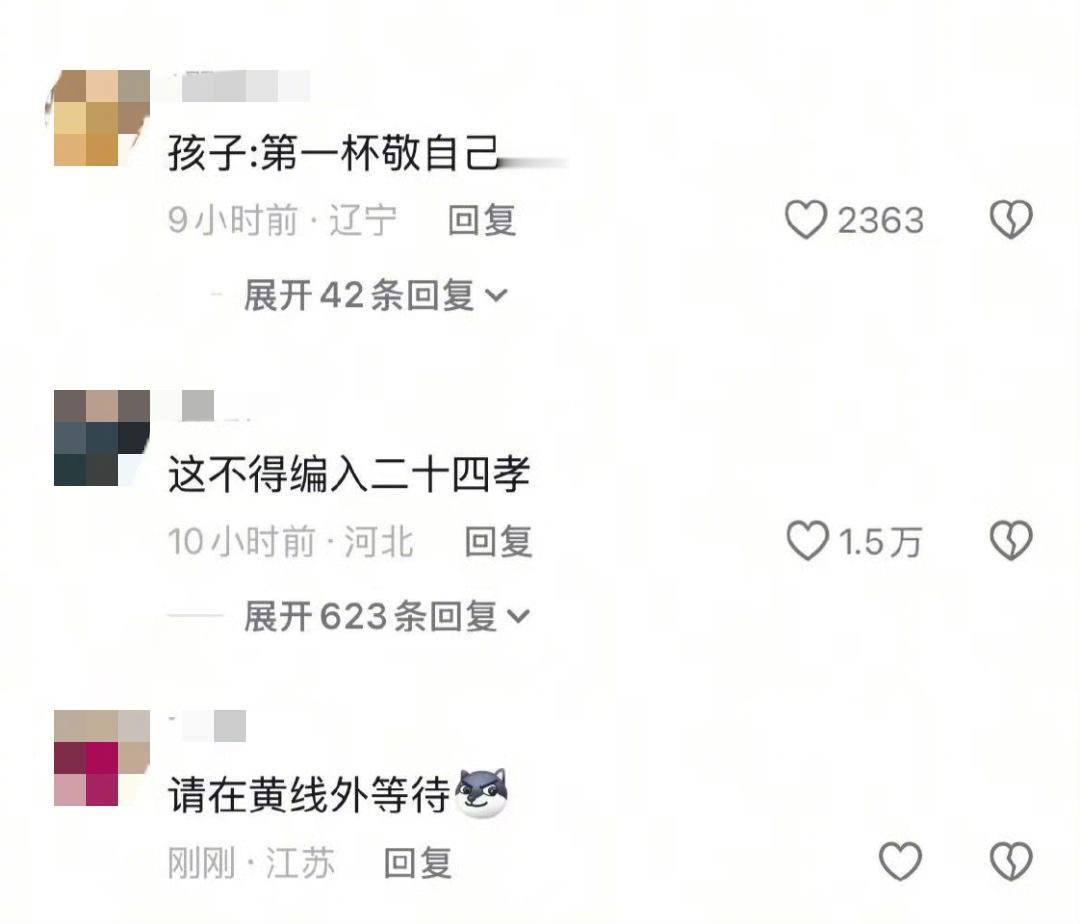Tap chevron beside 展开42条回复
1080x924 pixels.
tap(497, 296)
